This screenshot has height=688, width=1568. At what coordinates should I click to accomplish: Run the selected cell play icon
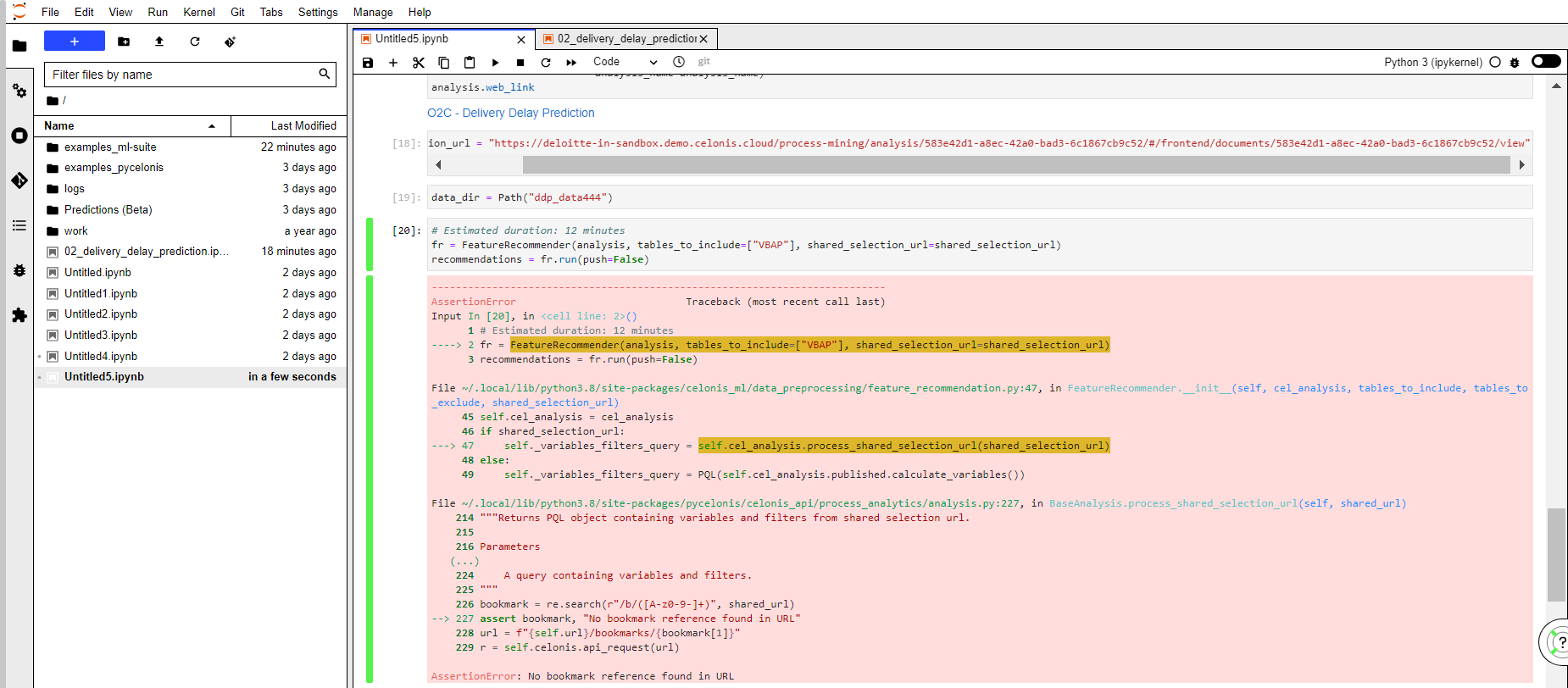tap(495, 62)
